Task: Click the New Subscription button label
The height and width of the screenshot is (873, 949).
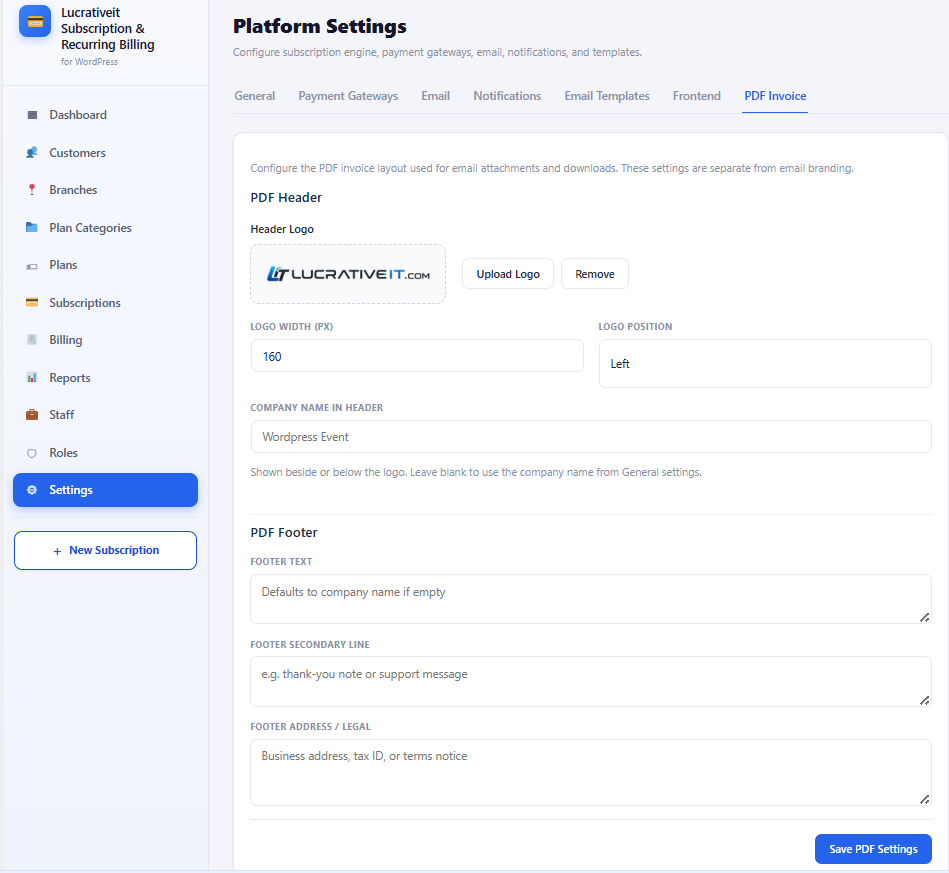Action: 114,550
